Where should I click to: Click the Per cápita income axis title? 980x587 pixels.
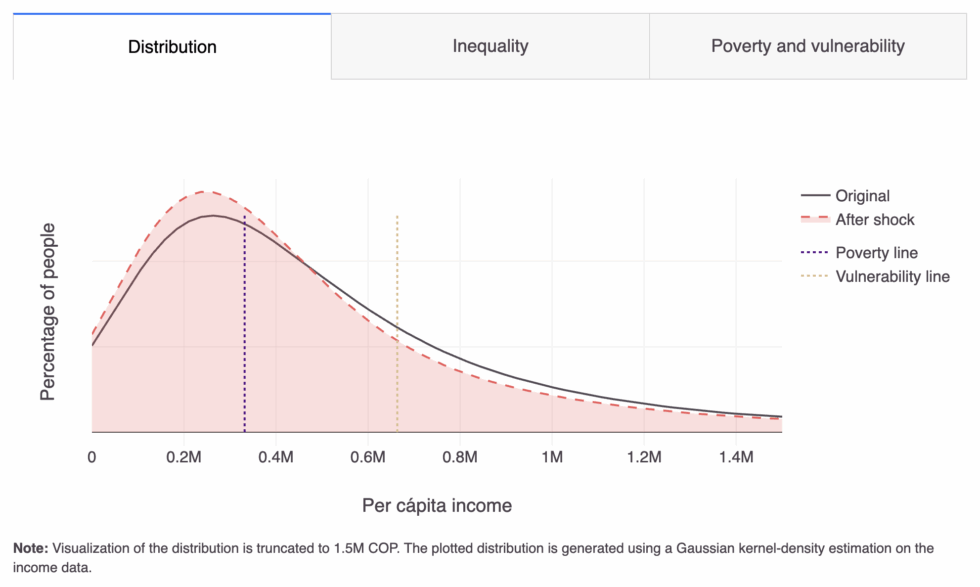click(x=437, y=506)
